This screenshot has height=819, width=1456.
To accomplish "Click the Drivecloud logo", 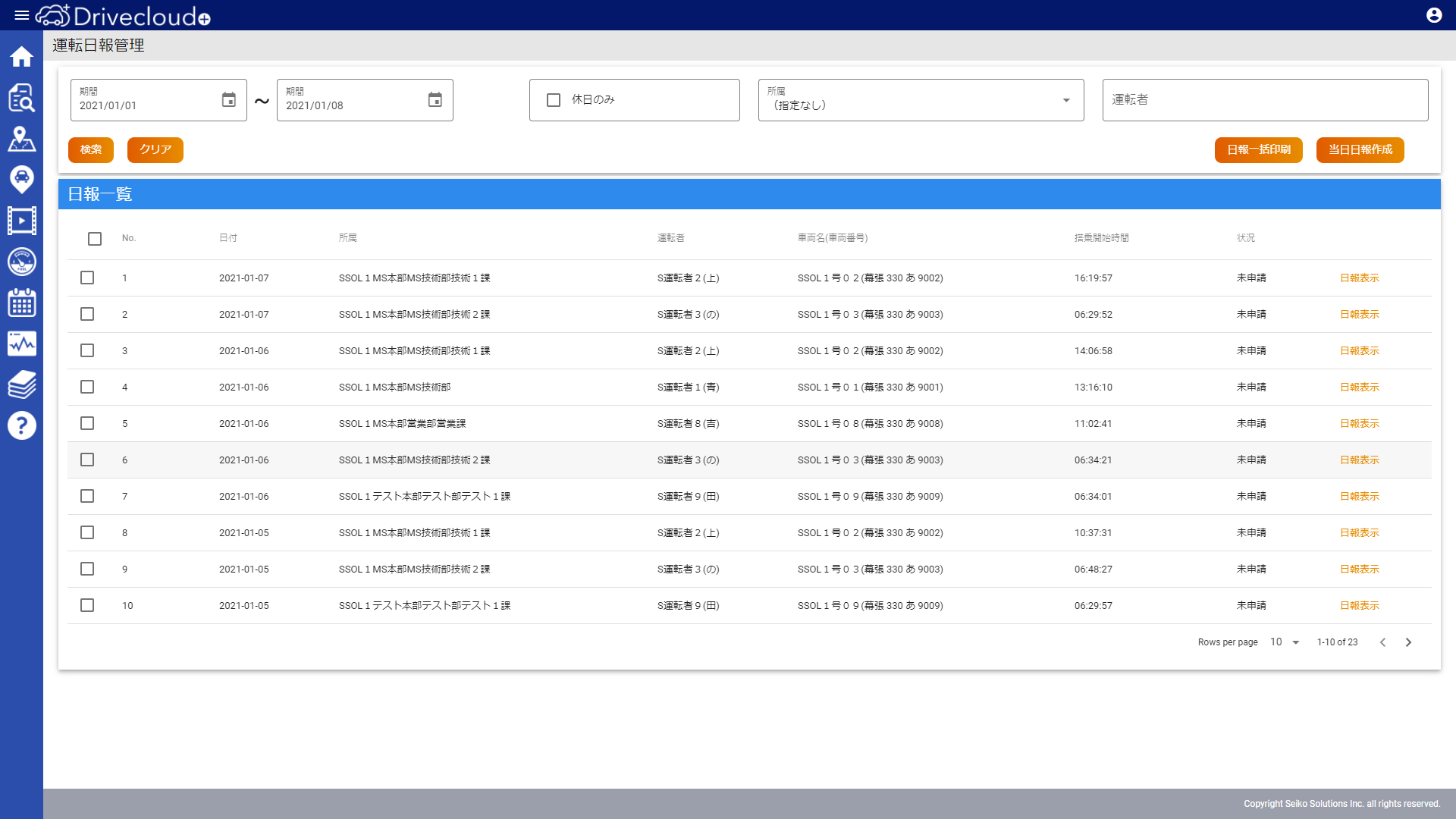I will [x=124, y=15].
